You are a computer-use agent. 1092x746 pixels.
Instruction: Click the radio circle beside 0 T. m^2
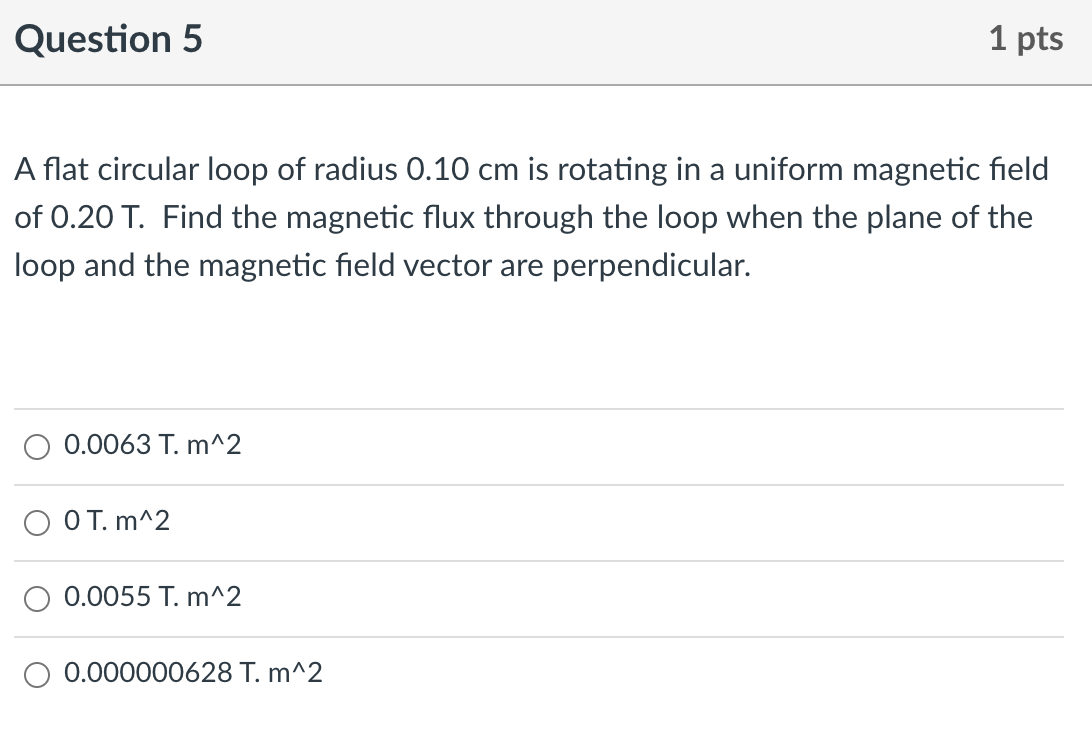(37, 522)
